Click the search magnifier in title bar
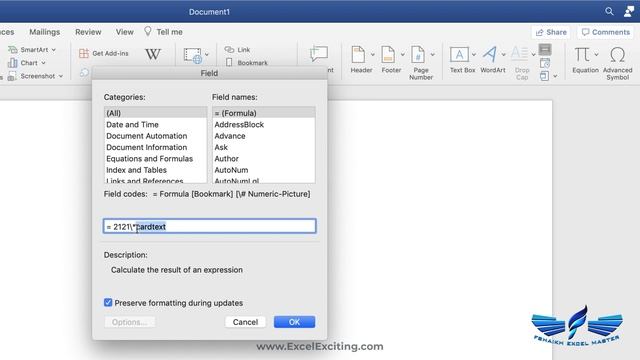Viewport: 640px width, 360px height. 609,11
